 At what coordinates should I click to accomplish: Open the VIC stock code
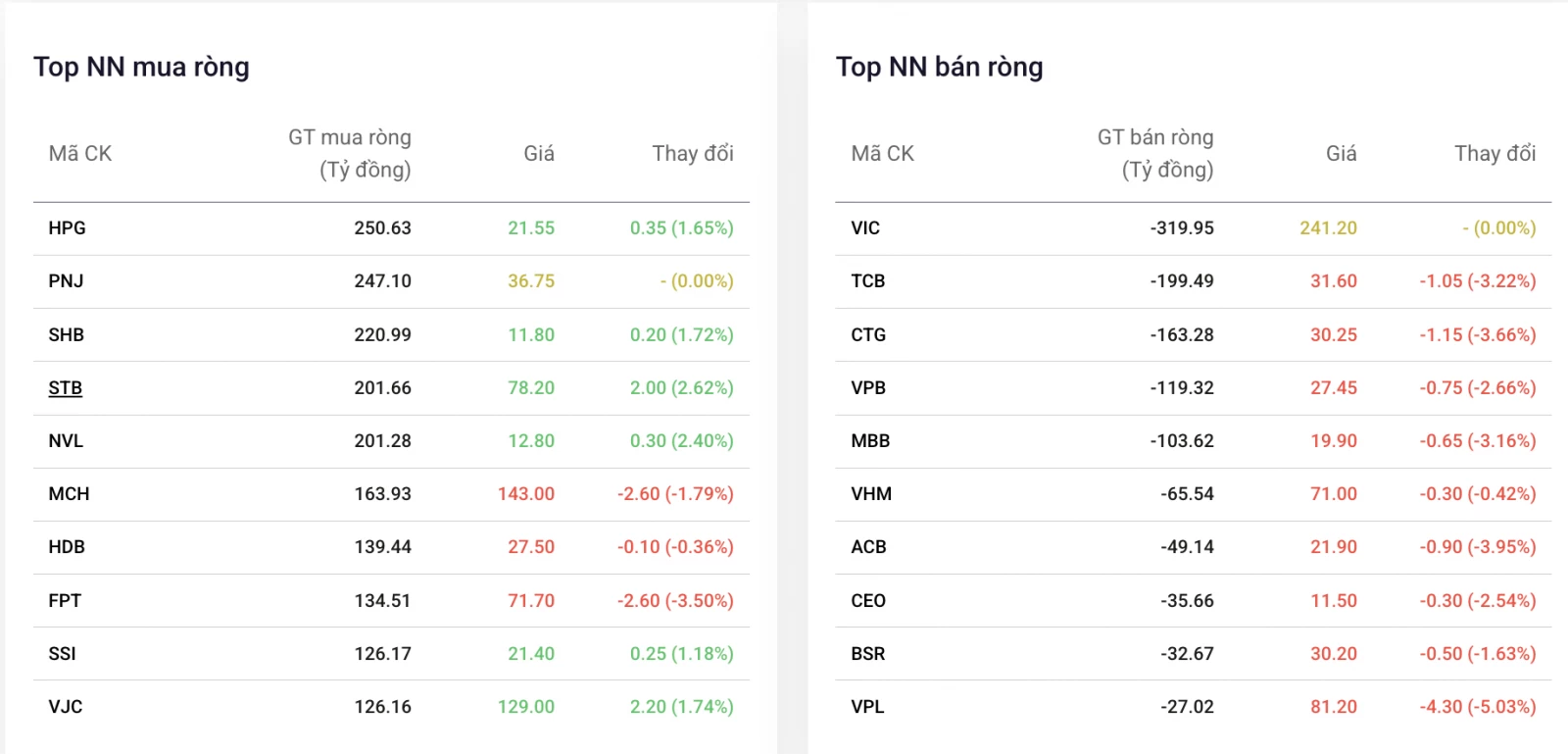click(865, 228)
